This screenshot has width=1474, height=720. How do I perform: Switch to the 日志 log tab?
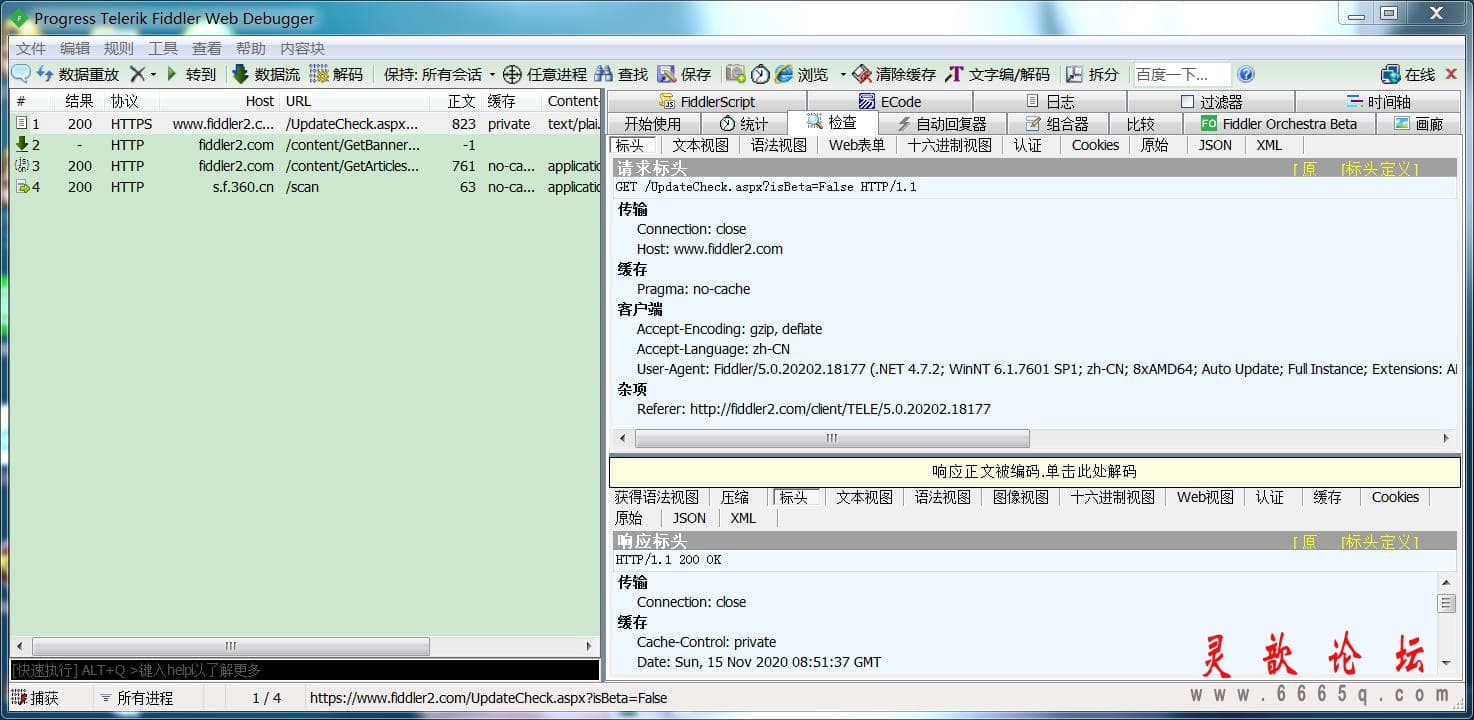[1050, 101]
